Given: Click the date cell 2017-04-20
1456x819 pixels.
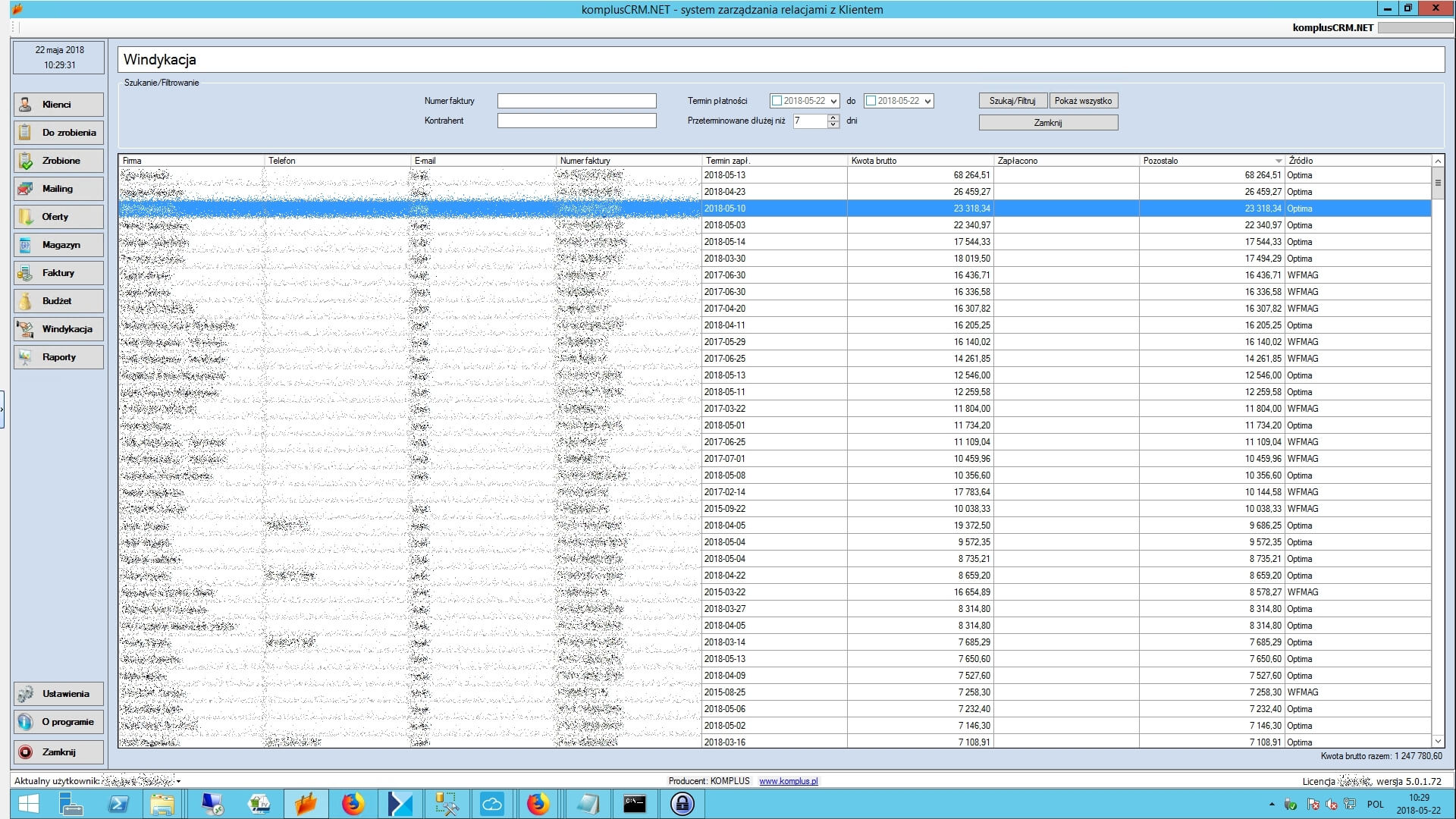Looking at the screenshot, I should tap(774, 309).
